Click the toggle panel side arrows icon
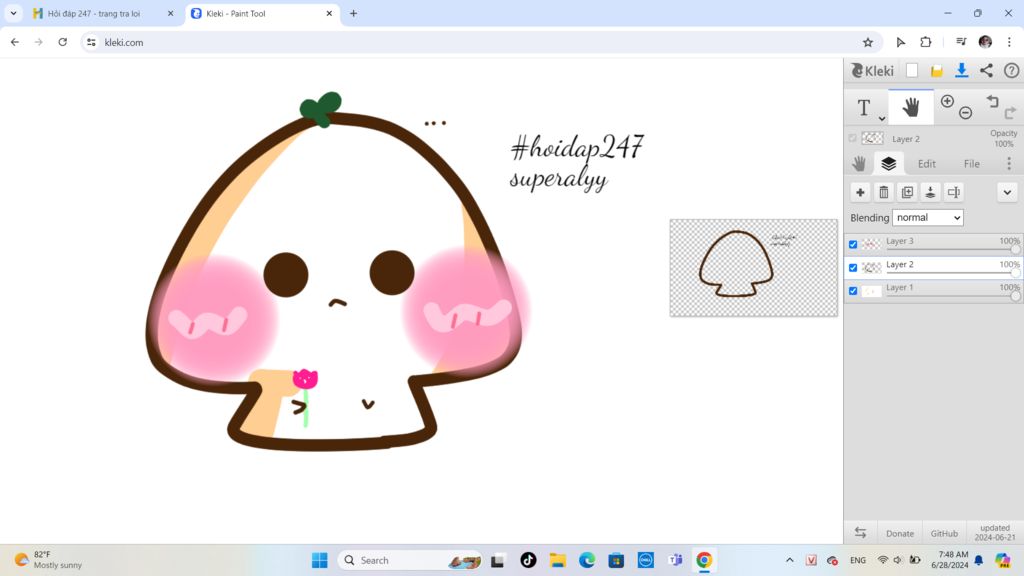This screenshot has width=1024, height=576. pyautogui.click(x=860, y=533)
